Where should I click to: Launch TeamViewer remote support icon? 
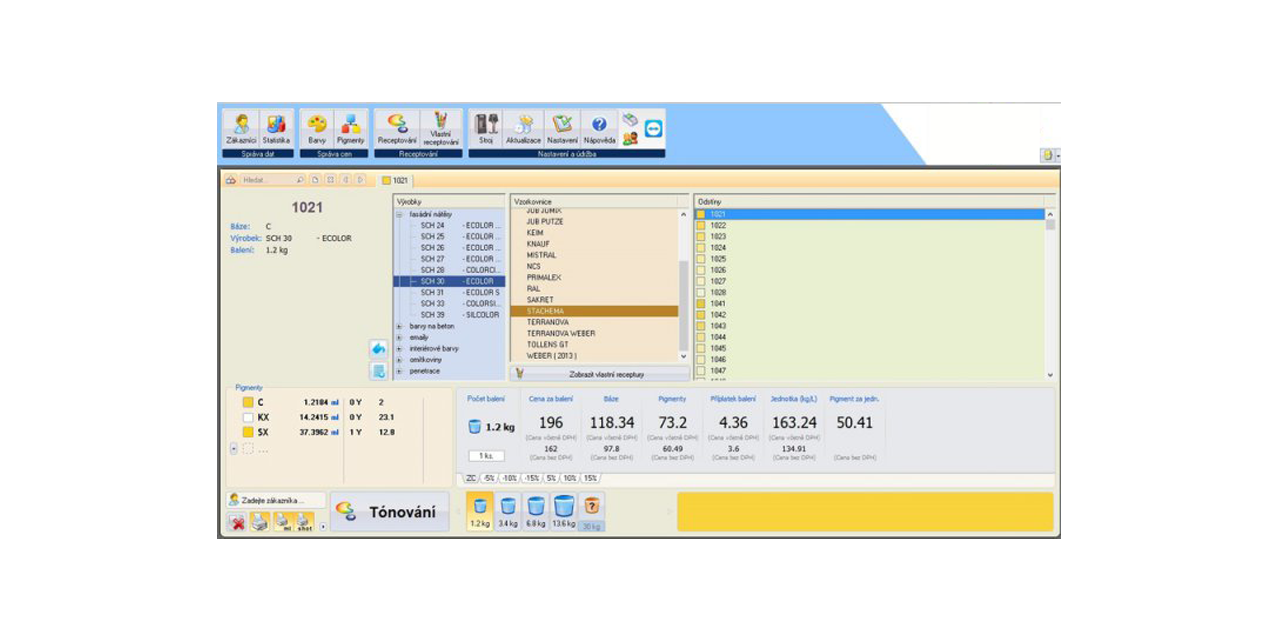pyautogui.click(x=653, y=129)
